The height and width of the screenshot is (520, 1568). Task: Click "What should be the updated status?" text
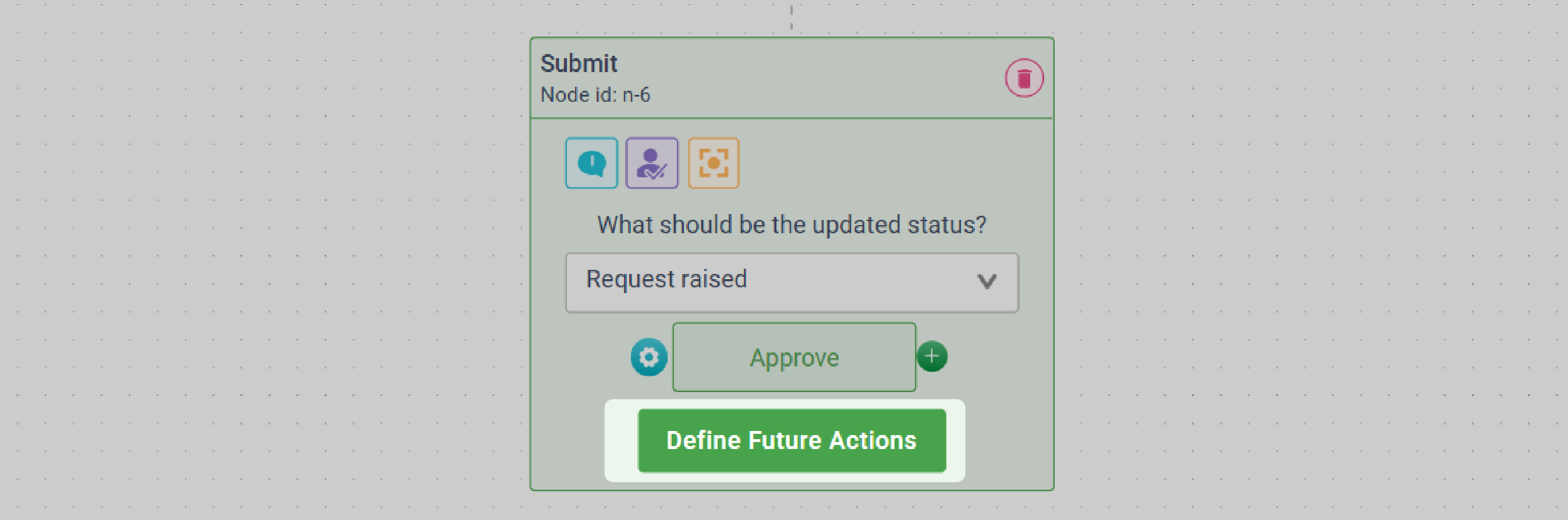[792, 225]
